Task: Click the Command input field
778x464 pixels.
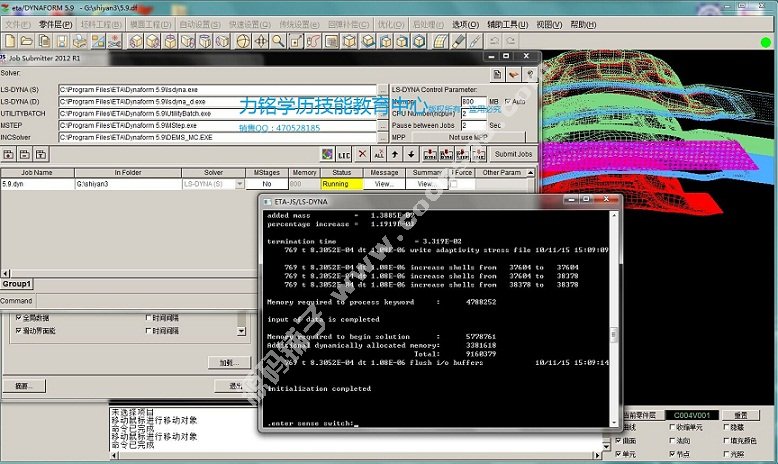Action: [147, 301]
